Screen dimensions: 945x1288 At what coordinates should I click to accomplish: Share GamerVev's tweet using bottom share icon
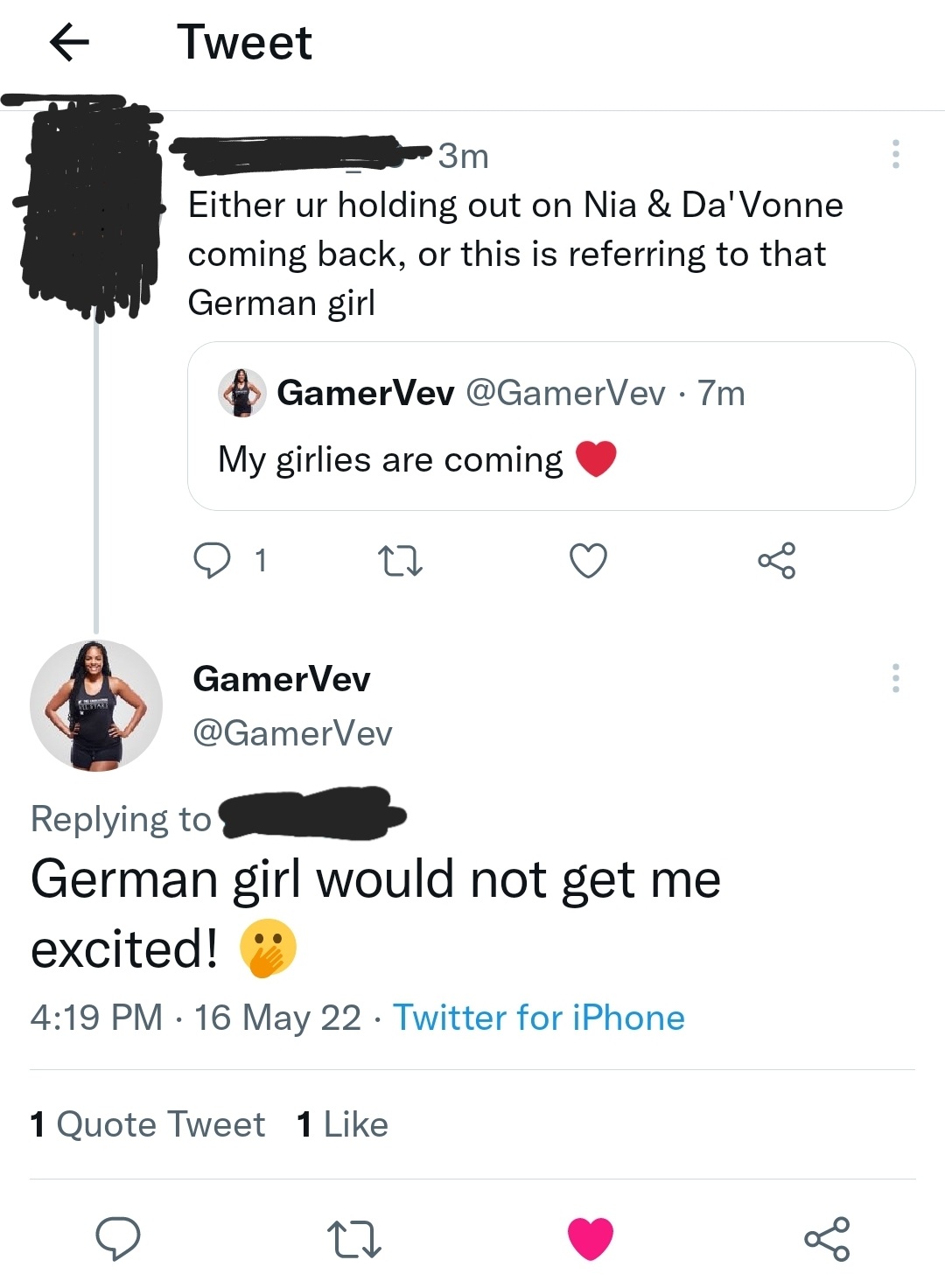click(x=827, y=1238)
